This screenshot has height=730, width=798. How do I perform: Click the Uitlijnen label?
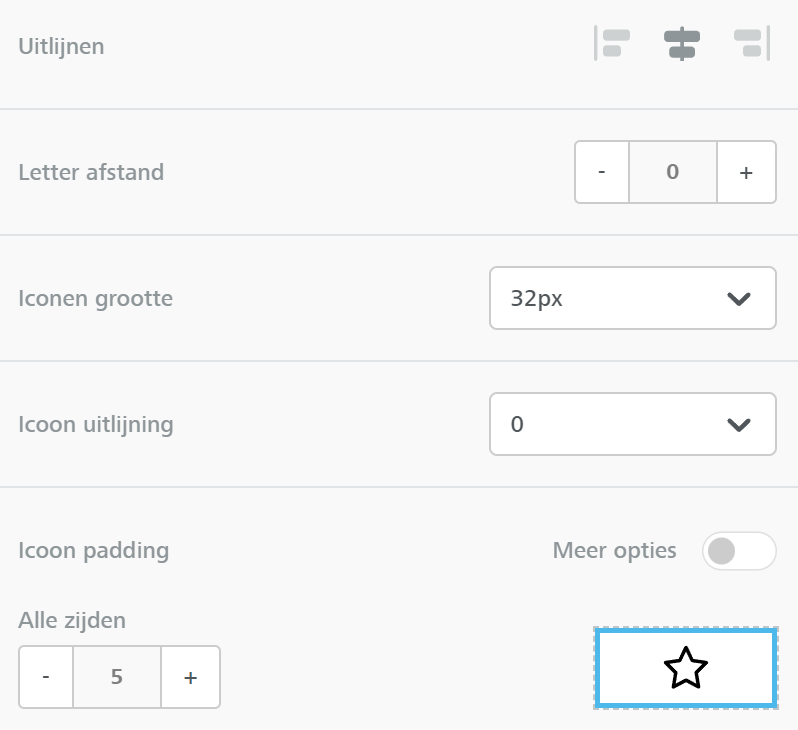tap(61, 46)
